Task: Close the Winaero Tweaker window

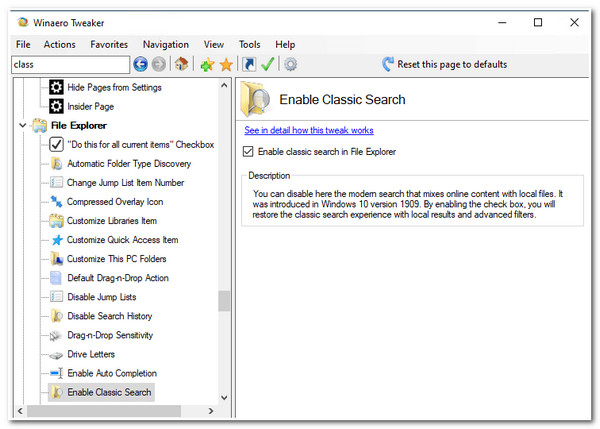Action: 574,23
